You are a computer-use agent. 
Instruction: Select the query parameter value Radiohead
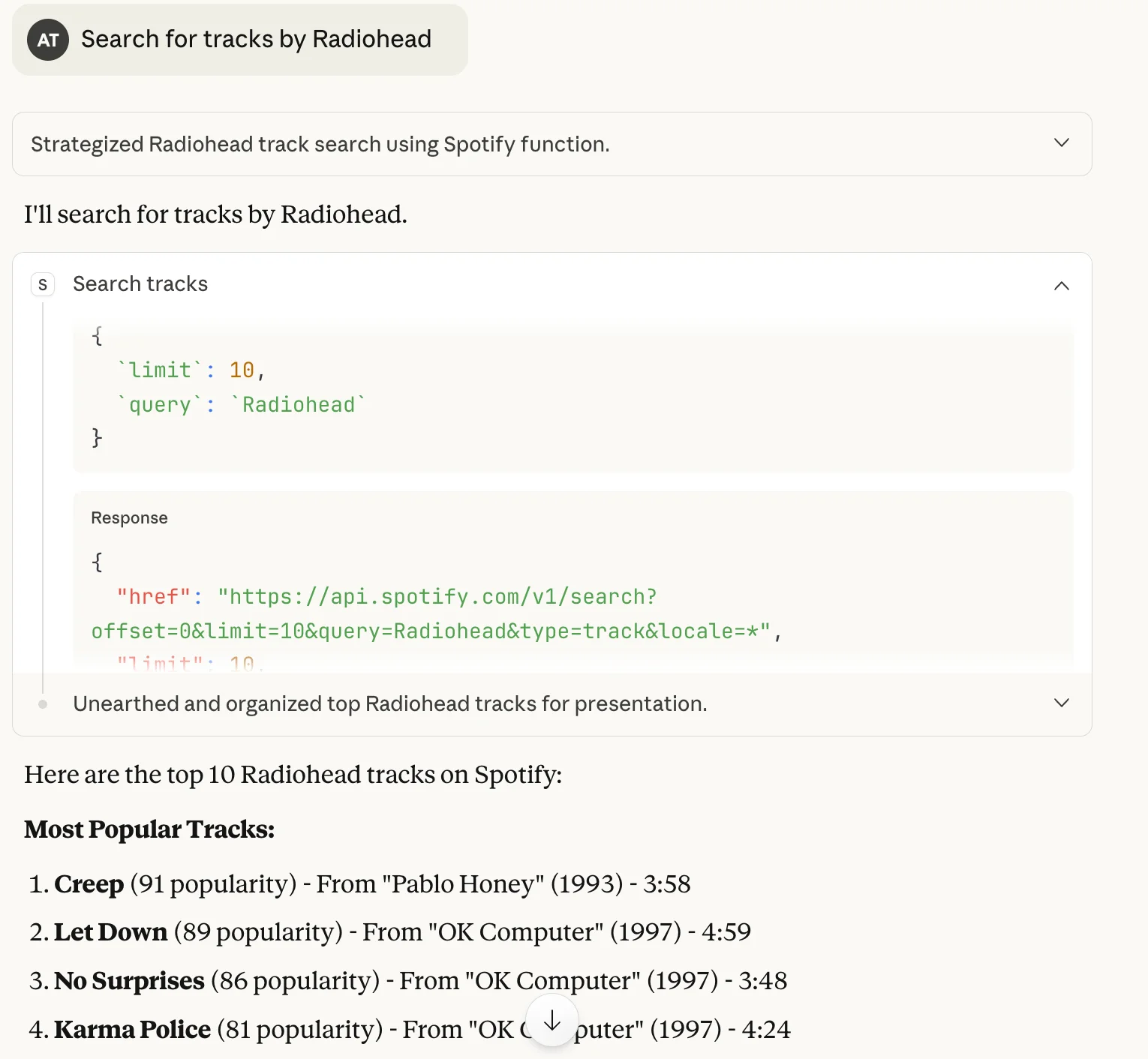coord(298,404)
